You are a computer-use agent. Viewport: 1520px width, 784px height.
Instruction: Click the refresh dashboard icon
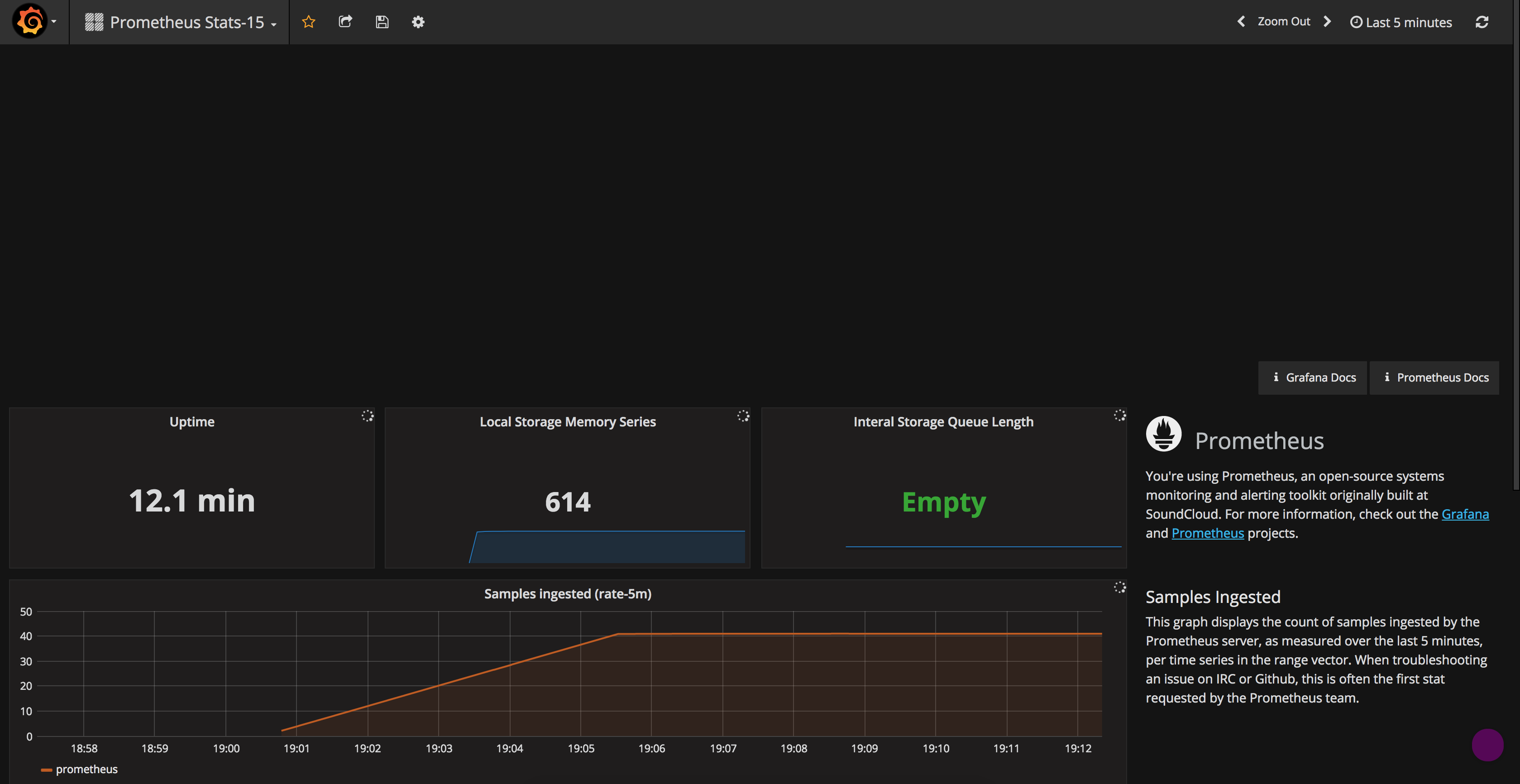[x=1482, y=22]
